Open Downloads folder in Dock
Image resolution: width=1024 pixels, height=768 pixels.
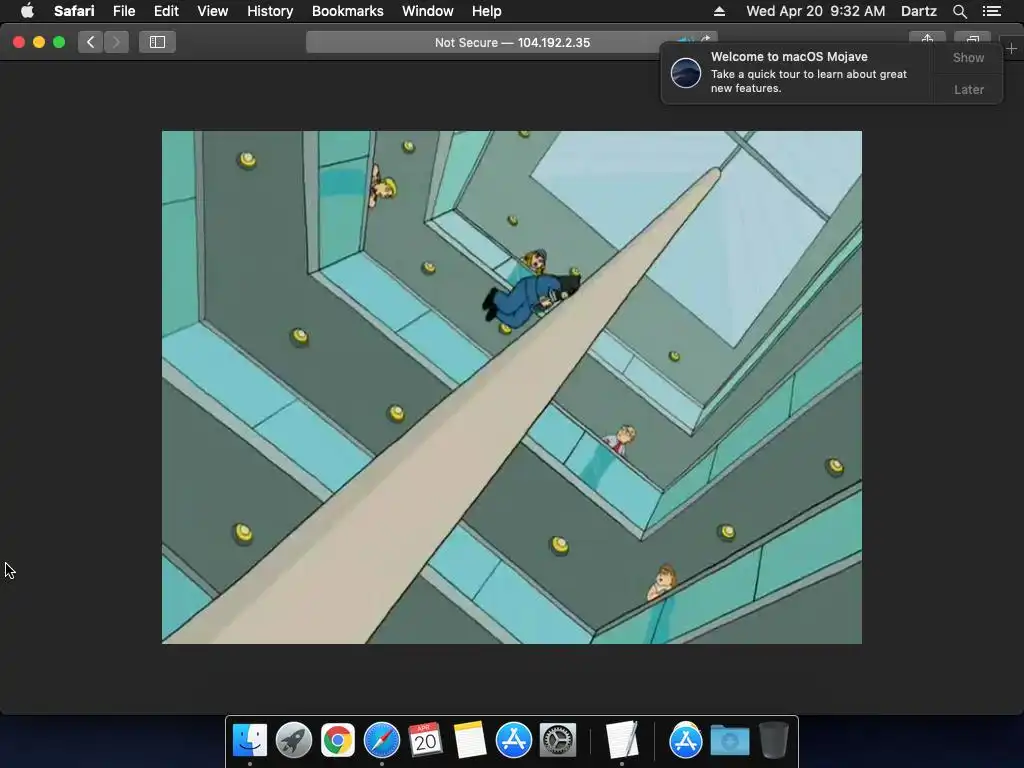(x=729, y=740)
